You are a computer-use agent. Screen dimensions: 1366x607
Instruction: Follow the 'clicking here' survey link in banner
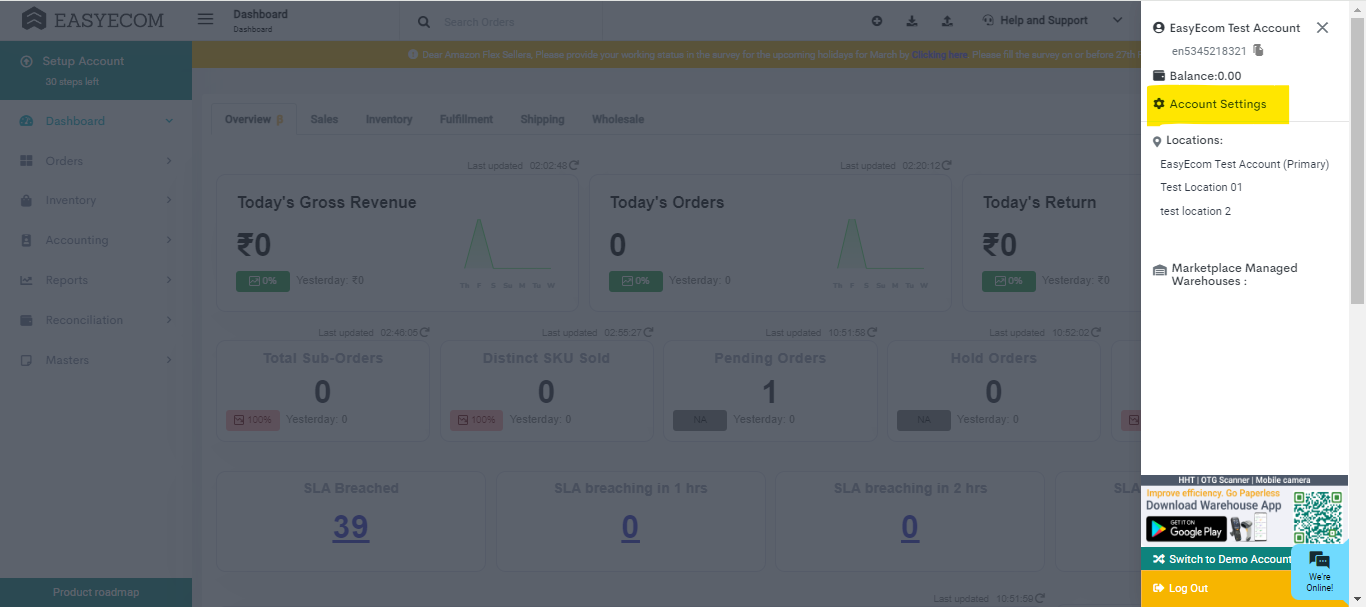(x=939, y=55)
